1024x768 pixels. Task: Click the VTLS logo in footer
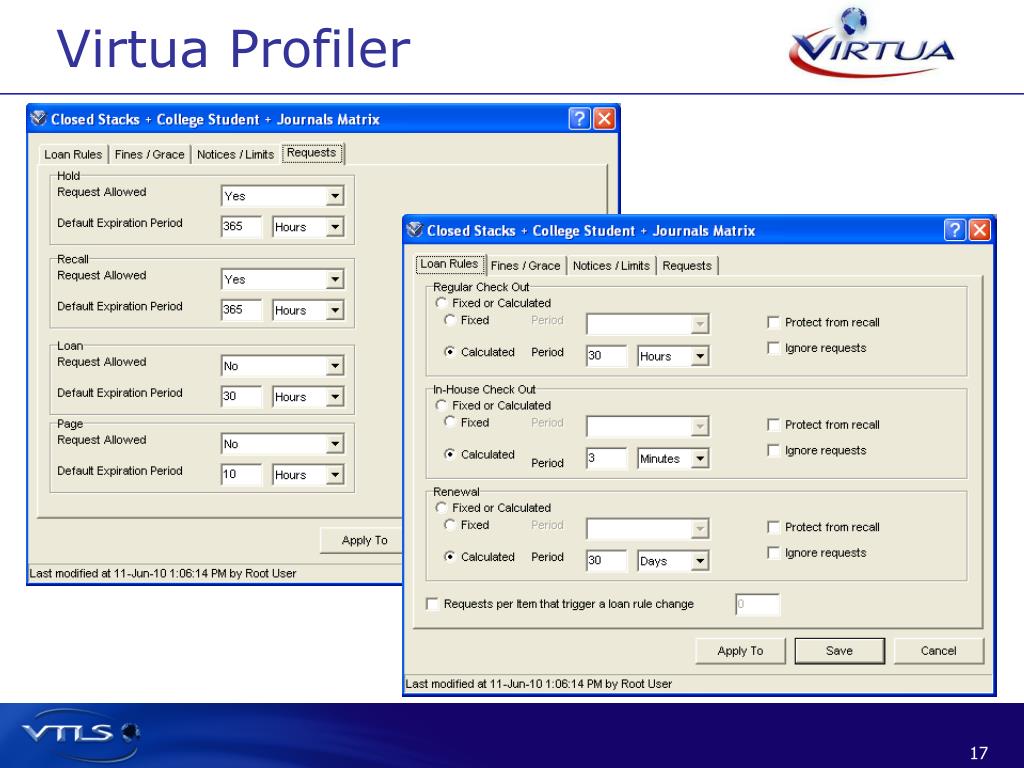81,733
